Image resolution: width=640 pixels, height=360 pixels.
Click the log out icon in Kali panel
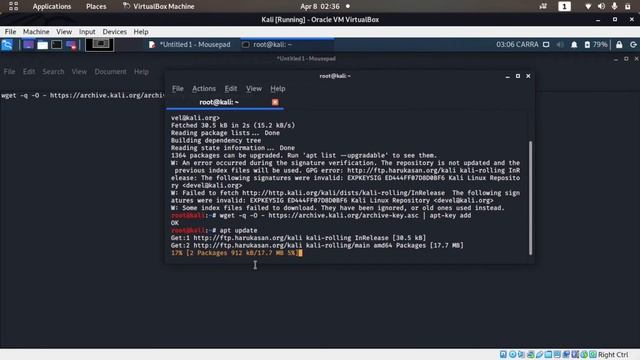coord(633,44)
